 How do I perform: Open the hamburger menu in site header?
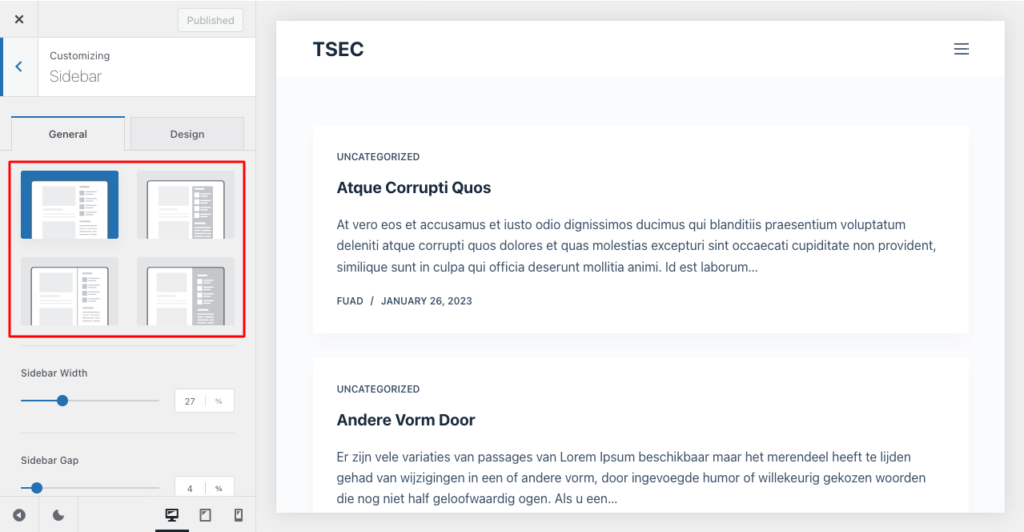tap(961, 49)
